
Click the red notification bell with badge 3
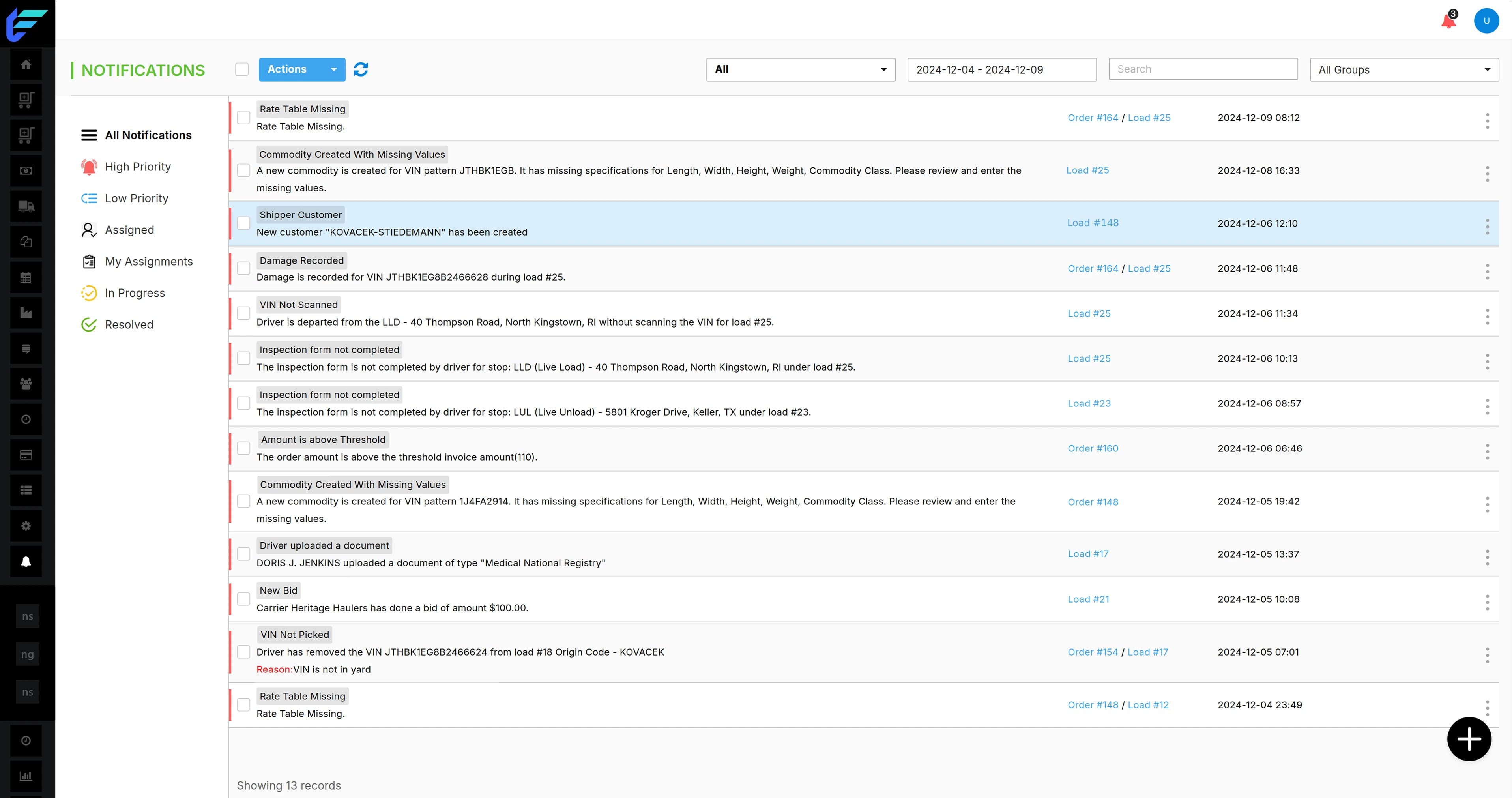1448,21
